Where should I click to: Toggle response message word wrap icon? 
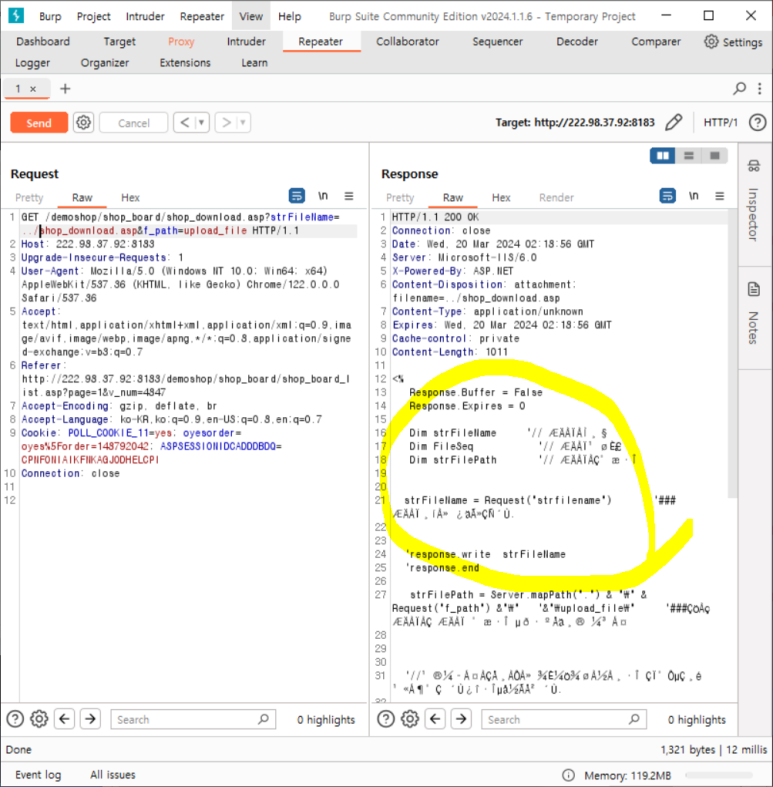coord(667,196)
